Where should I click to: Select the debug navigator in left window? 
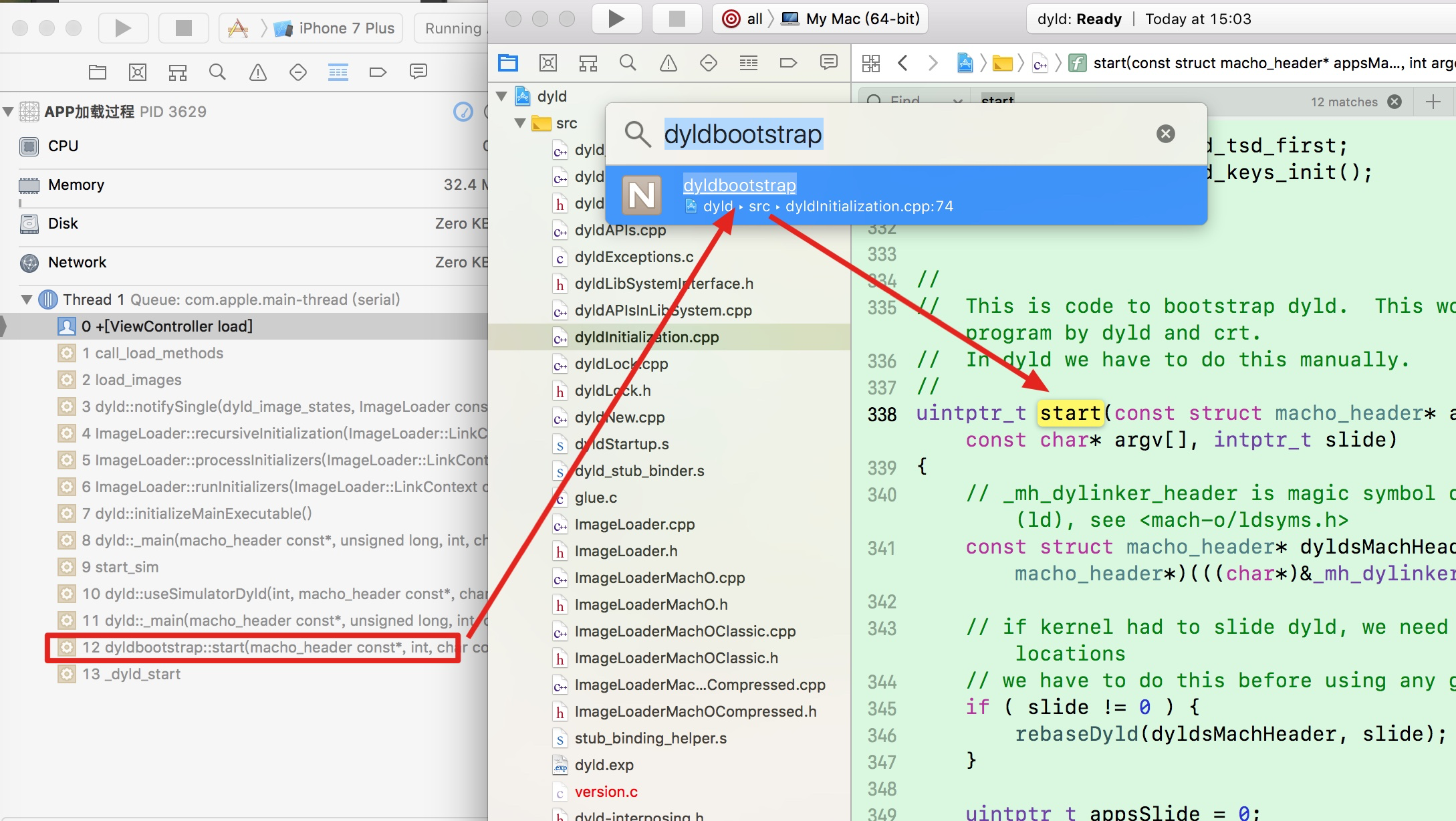coord(338,72)
